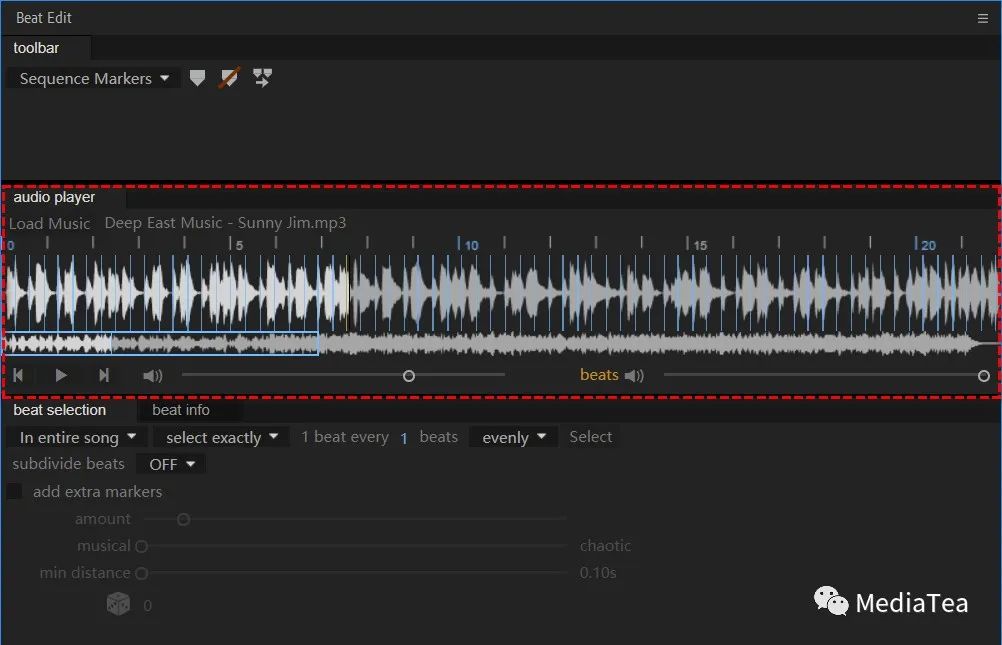This screenshot has width=1002, height=645.
Task: Jump to the previous beat
Action: point(19,375)
